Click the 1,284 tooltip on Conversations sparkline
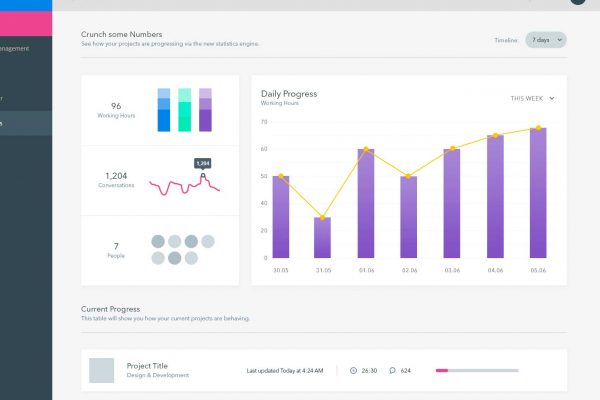The image size is (600, 400). 202,163
